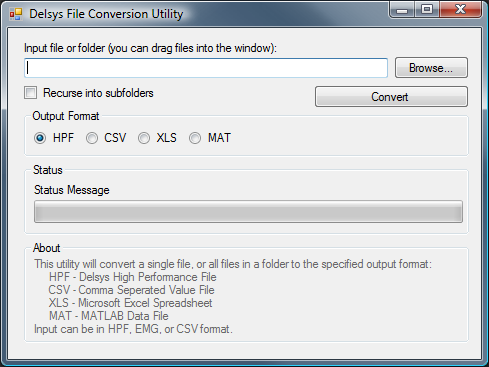Click the 'HPF - Delsys High Performance File' line
Image resolution: width=489 pixels, height=367 pixels.
coord(133,277)
